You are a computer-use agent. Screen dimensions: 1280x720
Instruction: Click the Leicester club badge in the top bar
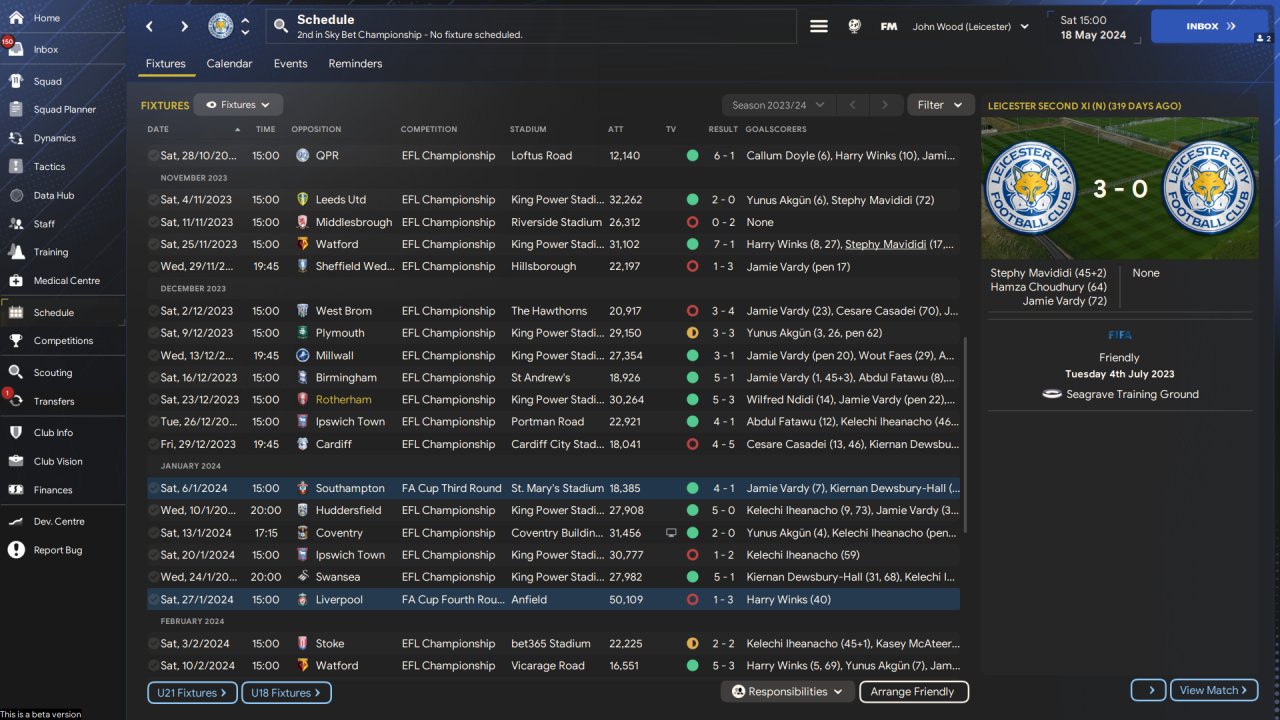(221, 26)
